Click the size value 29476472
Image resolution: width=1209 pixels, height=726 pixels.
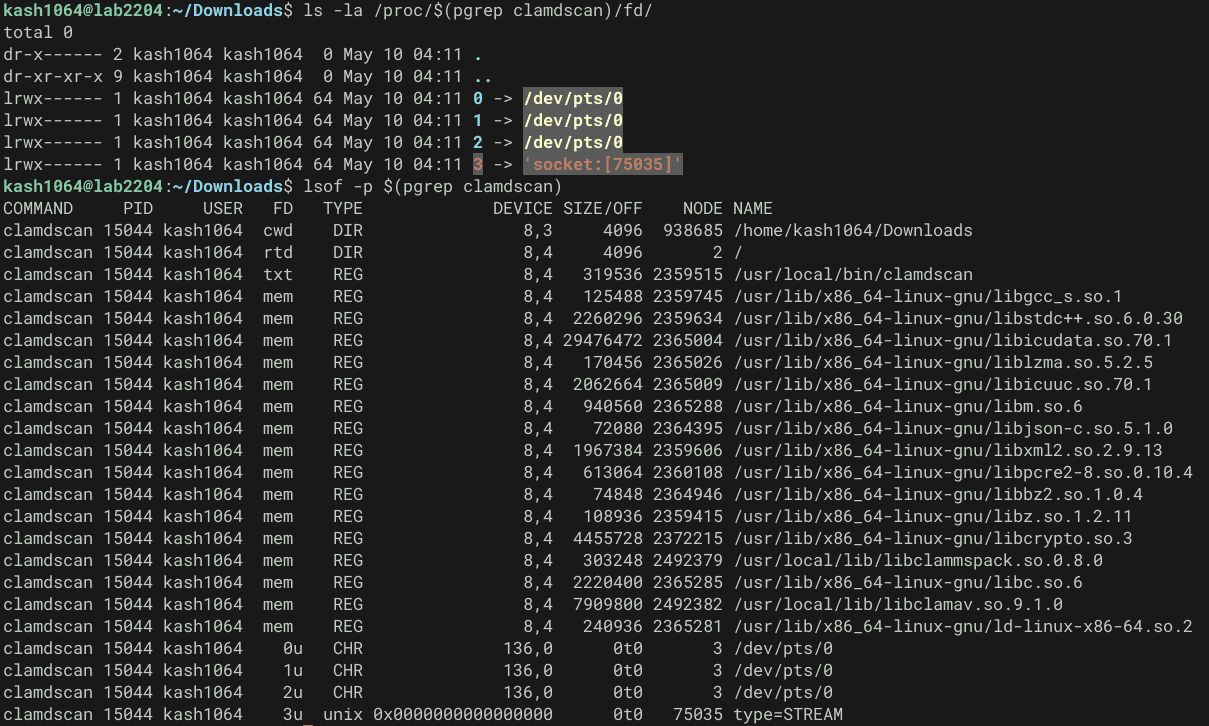(603, 340)
